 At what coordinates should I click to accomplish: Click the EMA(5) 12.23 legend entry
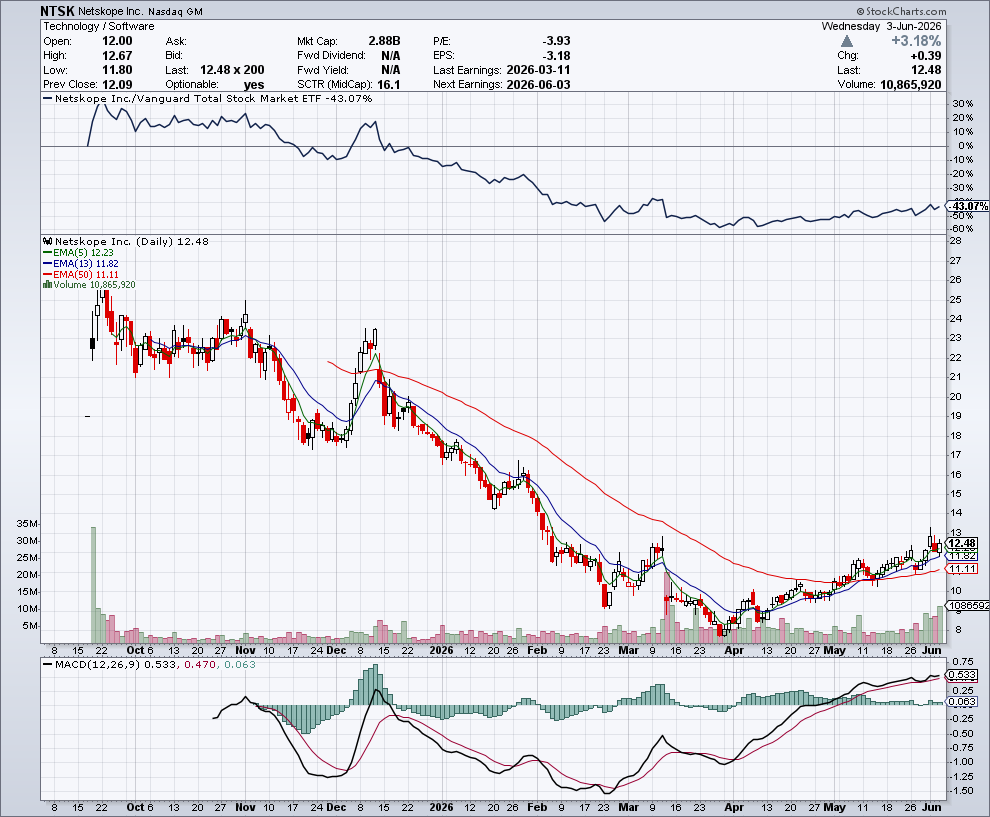78,253
